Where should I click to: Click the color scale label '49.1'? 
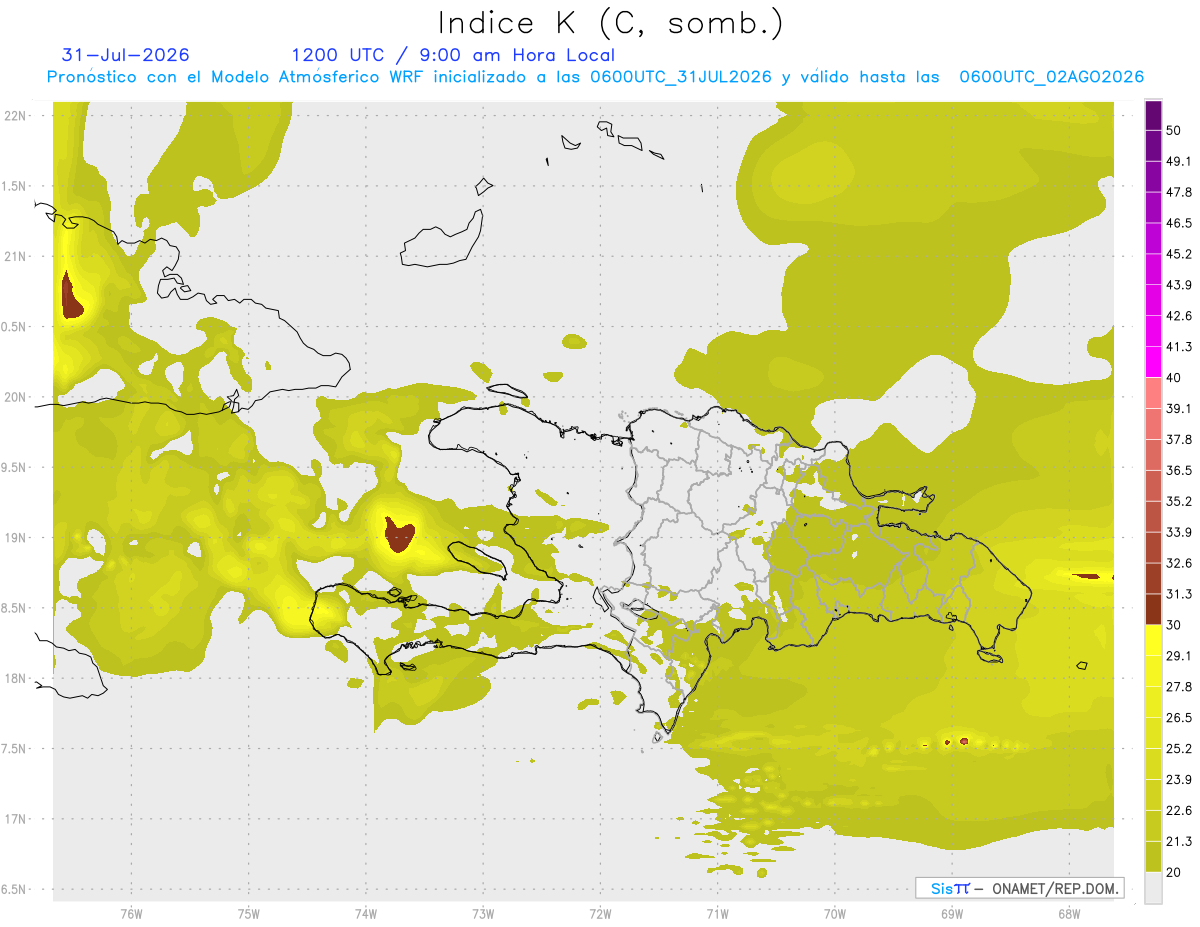point(1179,161)
